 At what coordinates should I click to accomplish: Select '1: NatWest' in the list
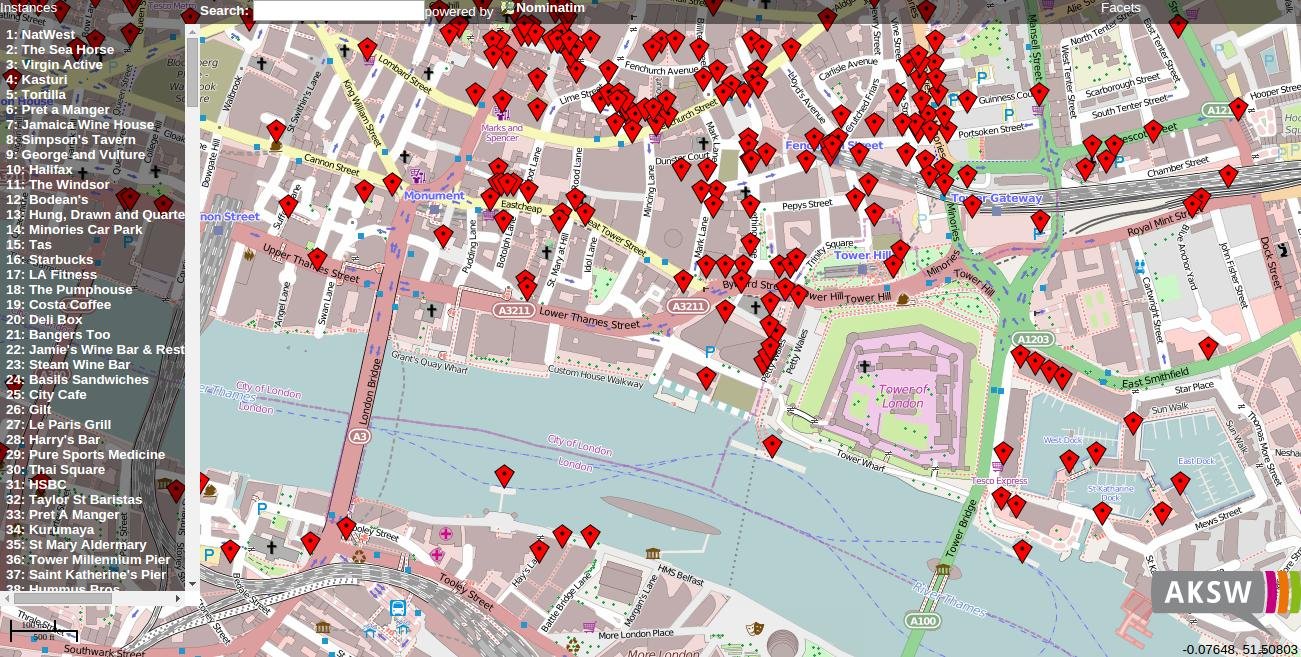(x=40, y=34)
